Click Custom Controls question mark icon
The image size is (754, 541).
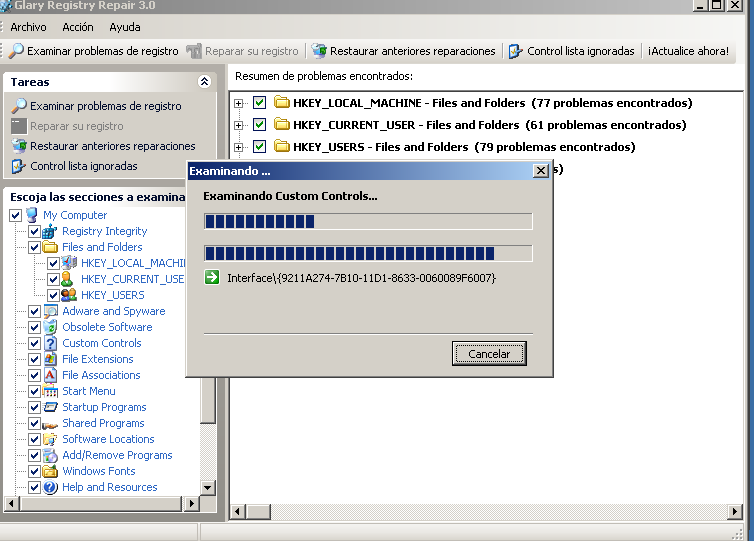point(50,343)
